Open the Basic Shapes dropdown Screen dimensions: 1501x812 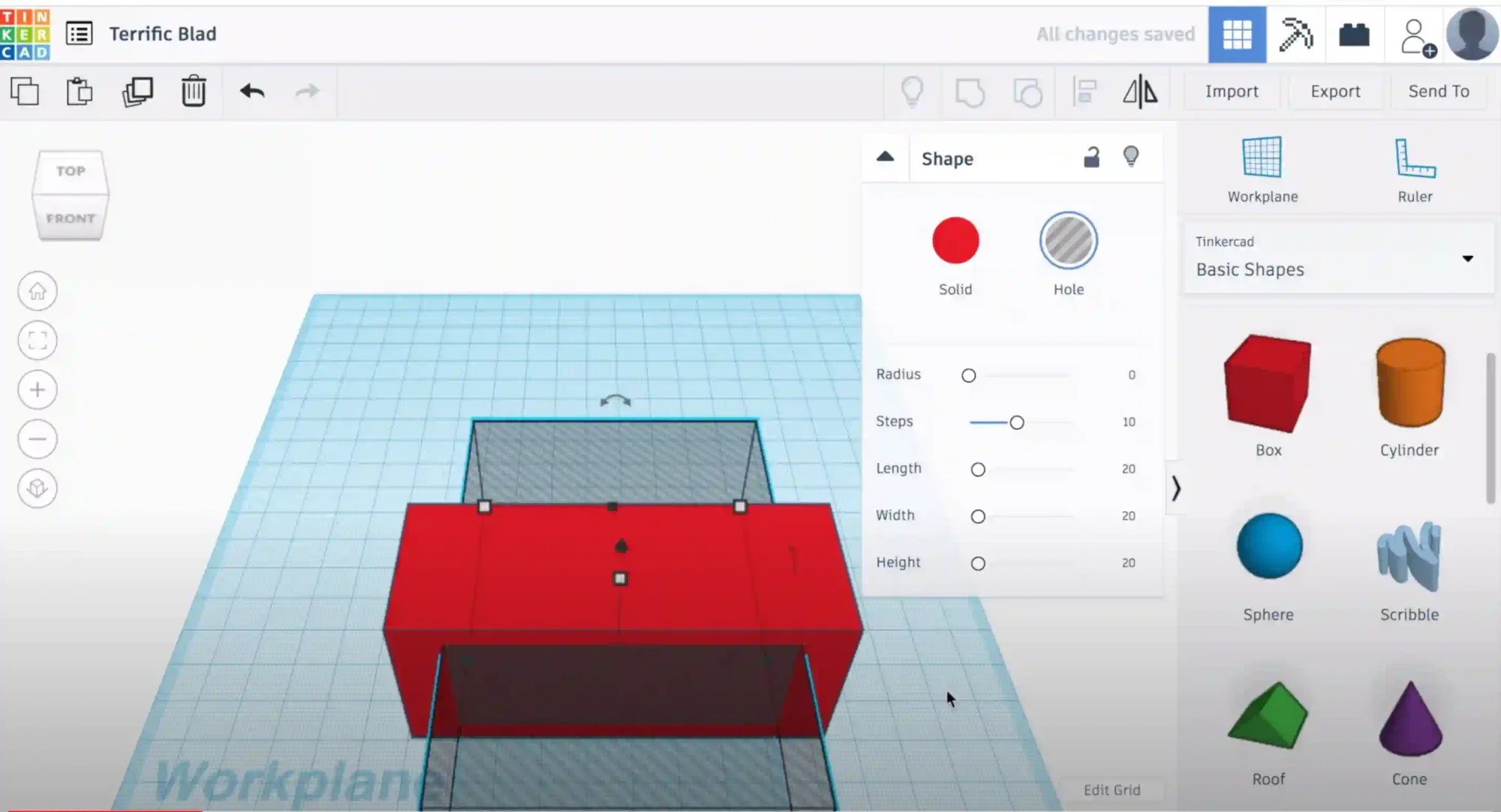tap(1466, 258)
